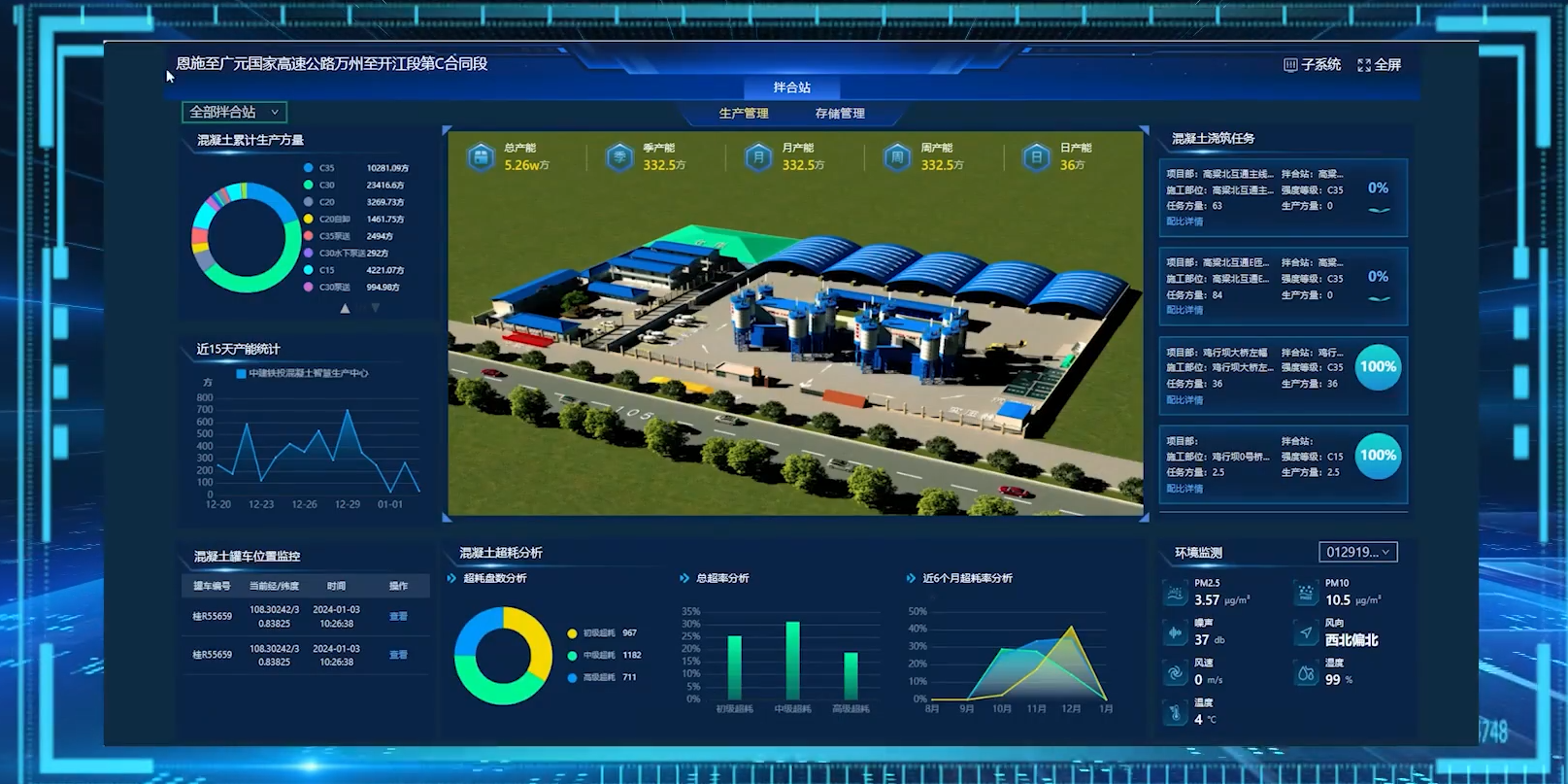Toggle the 初级超耗 legend entry
This screenshot has width=1568, height=784.
coord(591,633)
